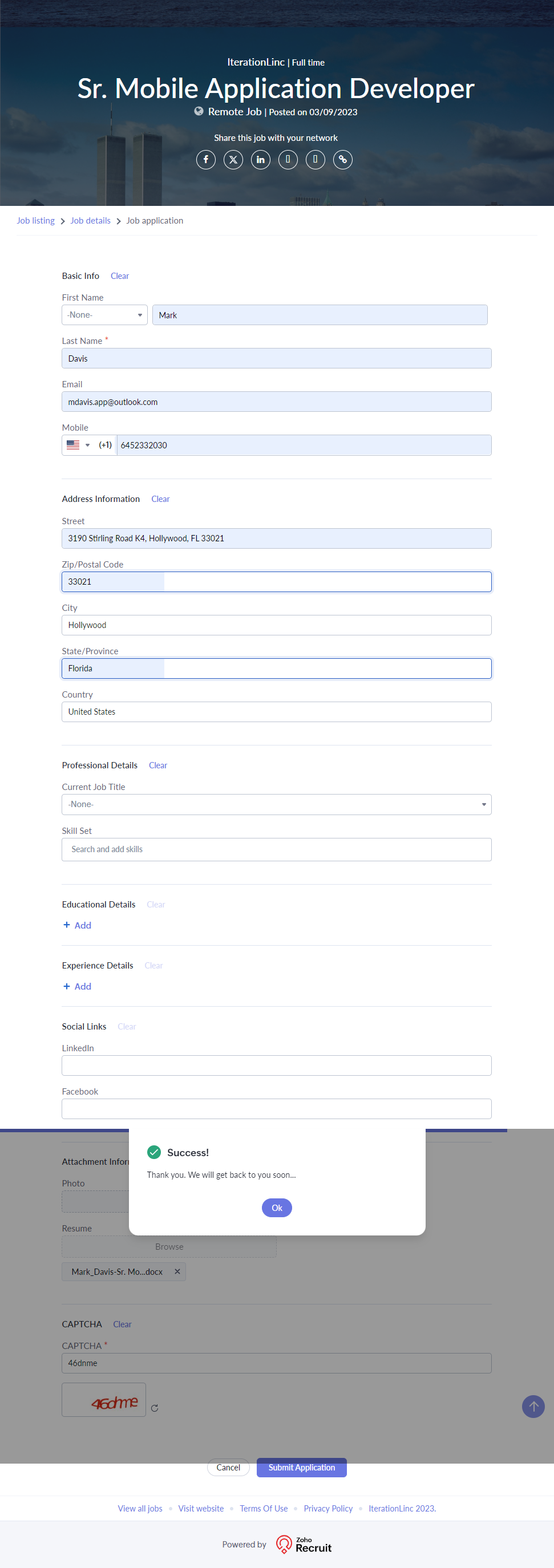Click the Skill Set search field
The height and width of the screenshot is (1568, 554).
coord(276,849)
